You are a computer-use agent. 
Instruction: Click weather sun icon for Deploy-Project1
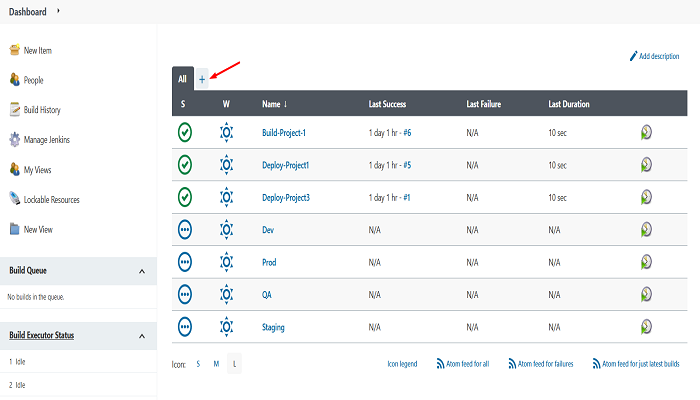pyautogui.click(x=226, y=165)
